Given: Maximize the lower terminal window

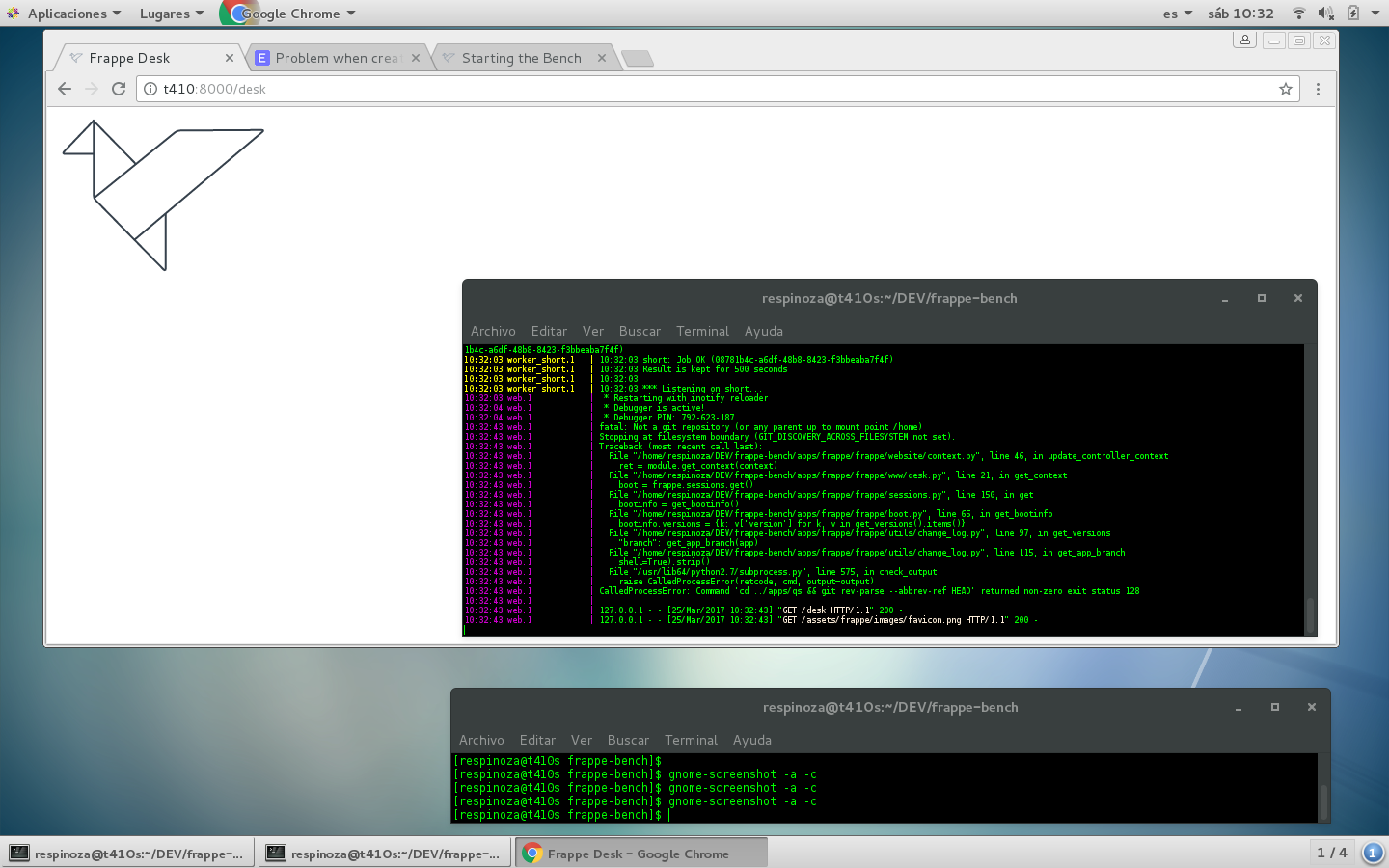Looking at the screenshot, I should 1275,707.
